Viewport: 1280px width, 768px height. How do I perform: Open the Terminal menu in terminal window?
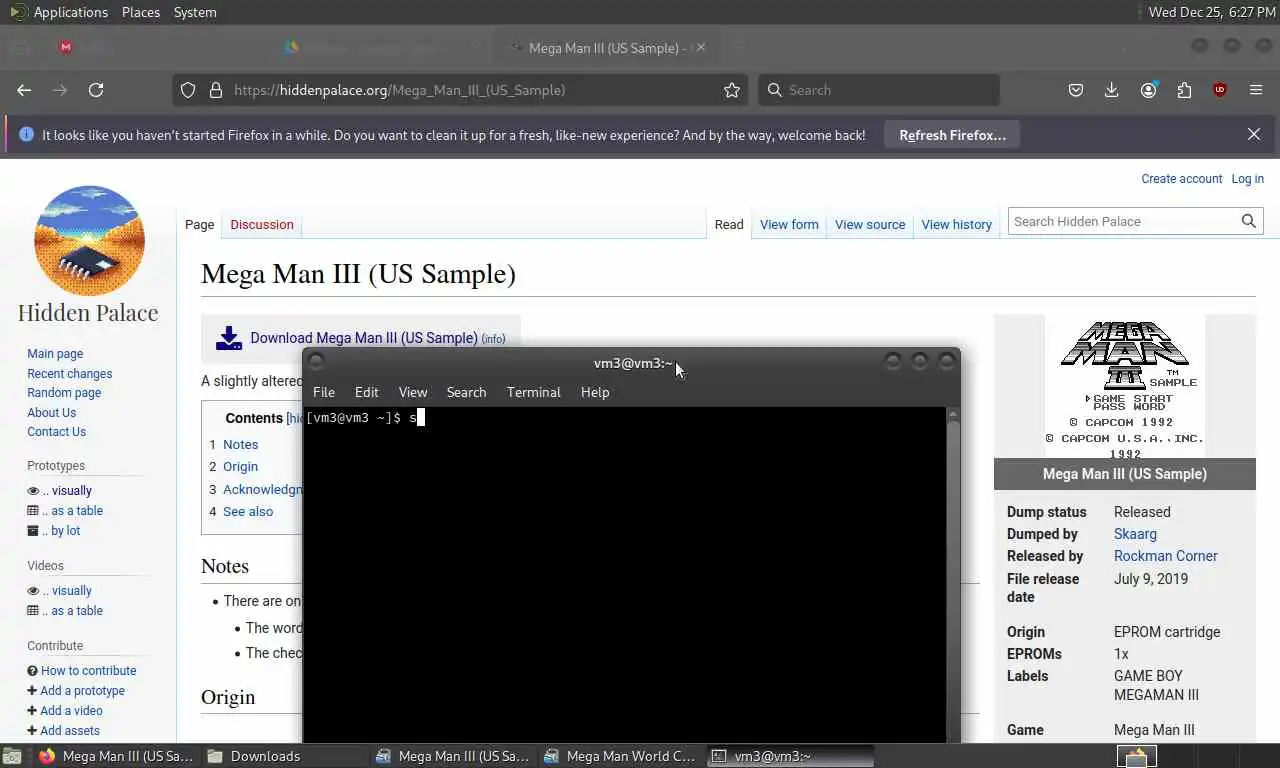coord(533,392)
